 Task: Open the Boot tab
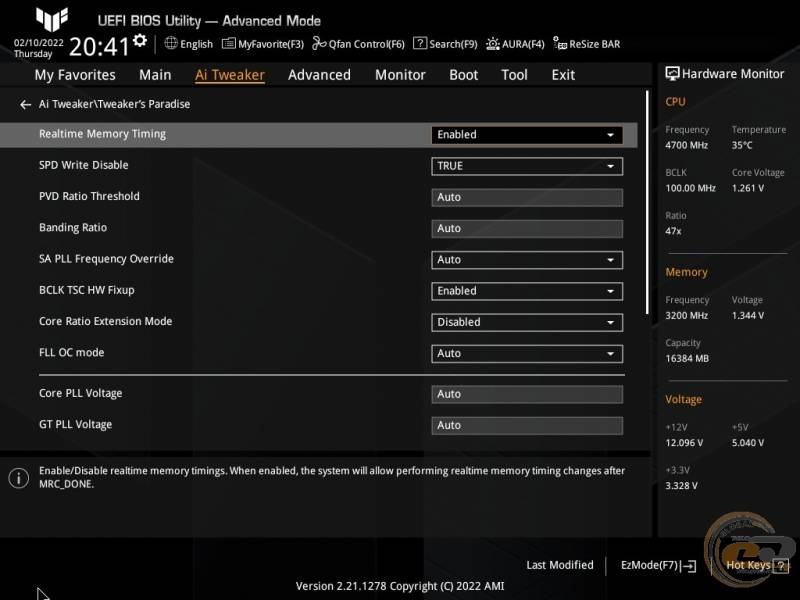(x=463, y=75)
